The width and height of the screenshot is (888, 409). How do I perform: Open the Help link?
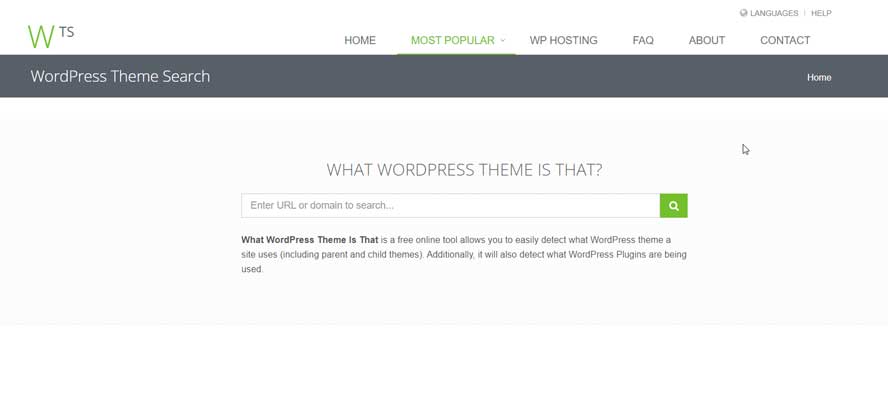[x=821, y=13]
